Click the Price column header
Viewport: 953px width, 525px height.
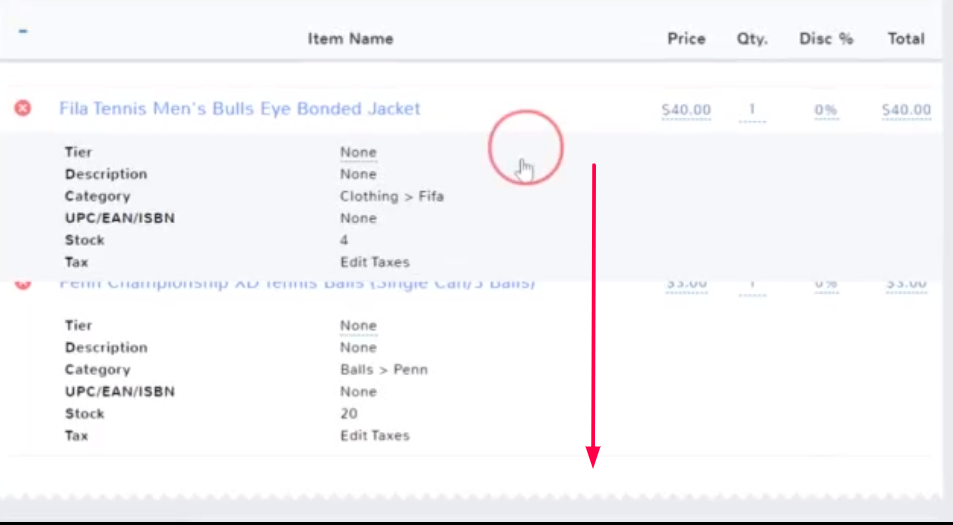686,39
